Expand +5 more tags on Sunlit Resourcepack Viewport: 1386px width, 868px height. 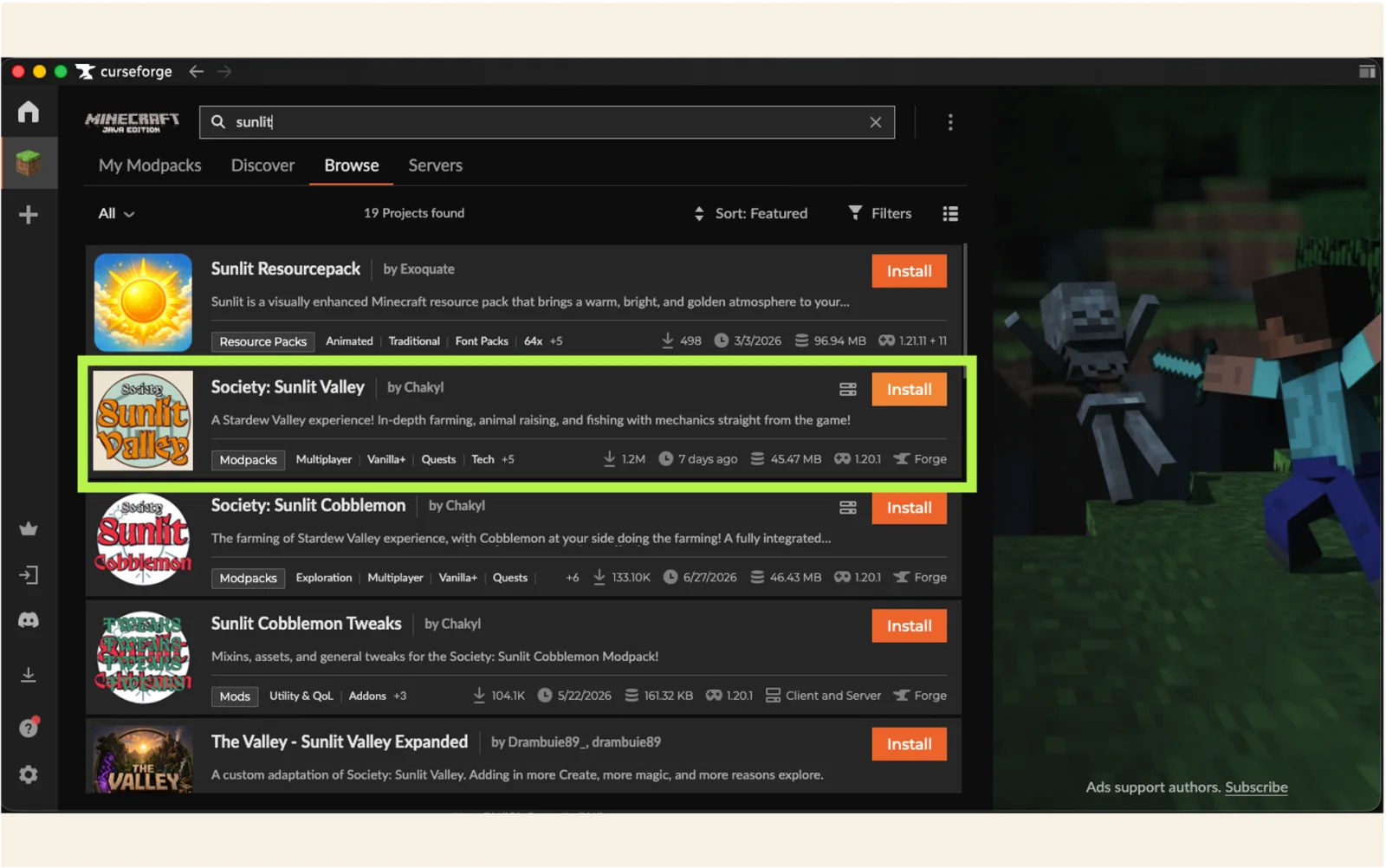click(556, 341)
